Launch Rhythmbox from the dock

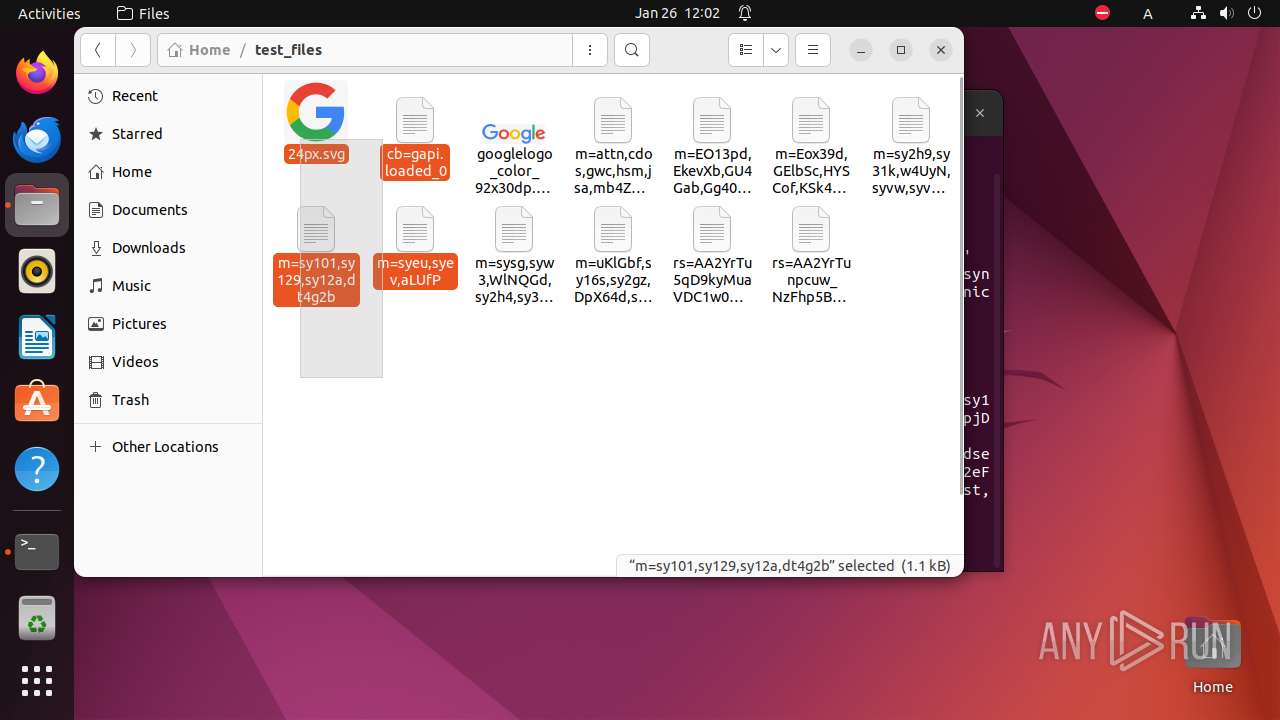pos(37,271)
